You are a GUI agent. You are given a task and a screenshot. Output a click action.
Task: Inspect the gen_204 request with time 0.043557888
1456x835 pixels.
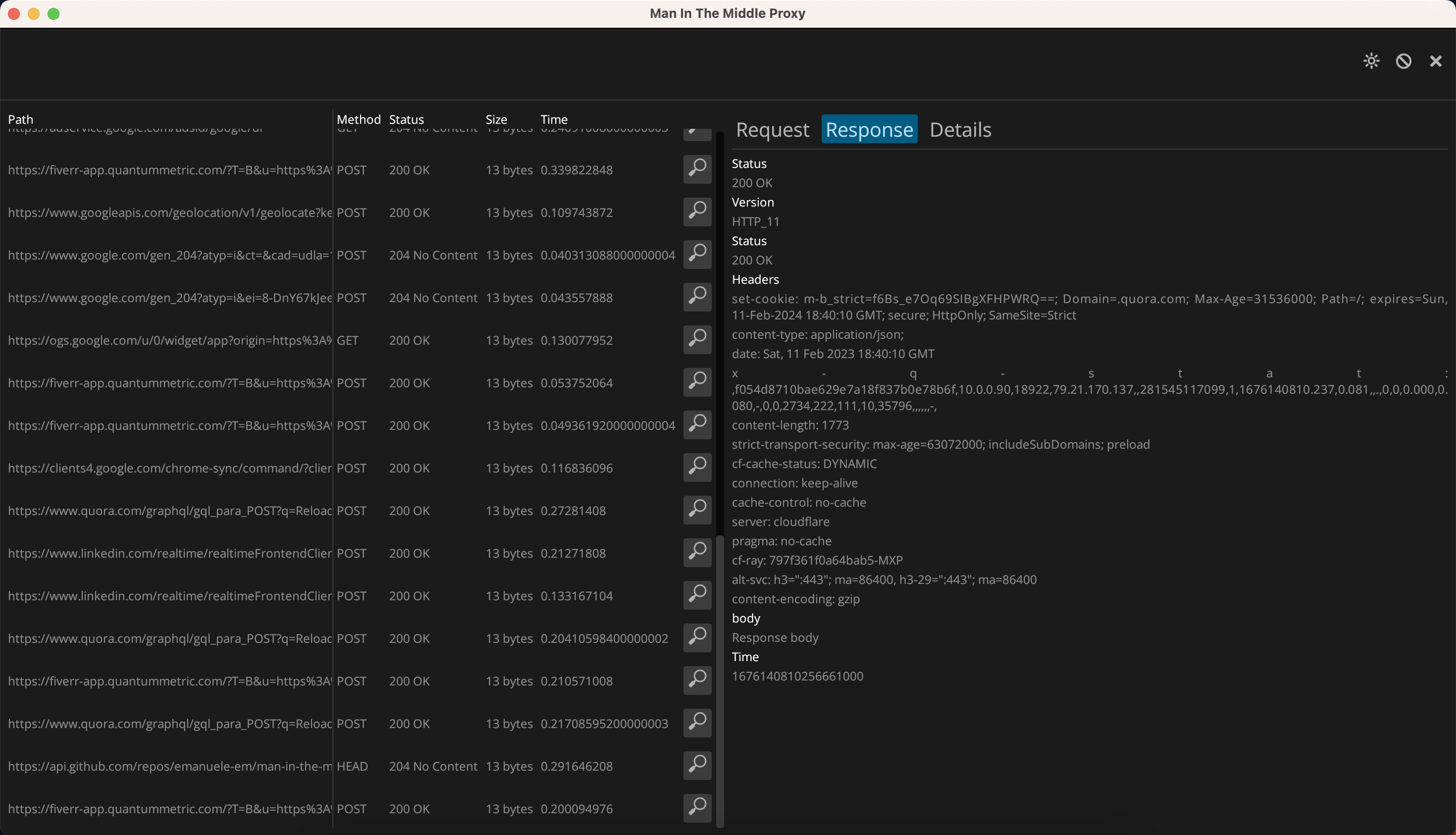point(697,297)
